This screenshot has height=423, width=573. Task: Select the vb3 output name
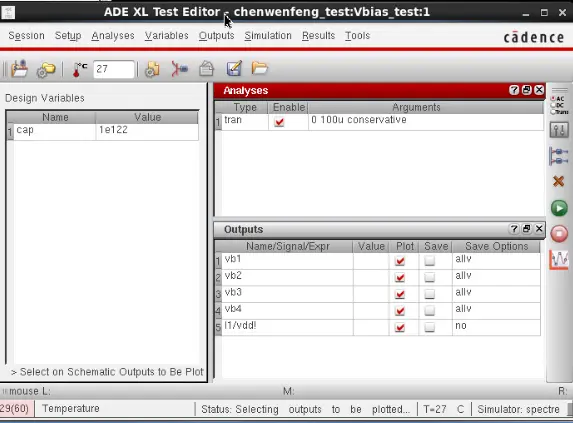pyautogui.click(x=287, y=294)
